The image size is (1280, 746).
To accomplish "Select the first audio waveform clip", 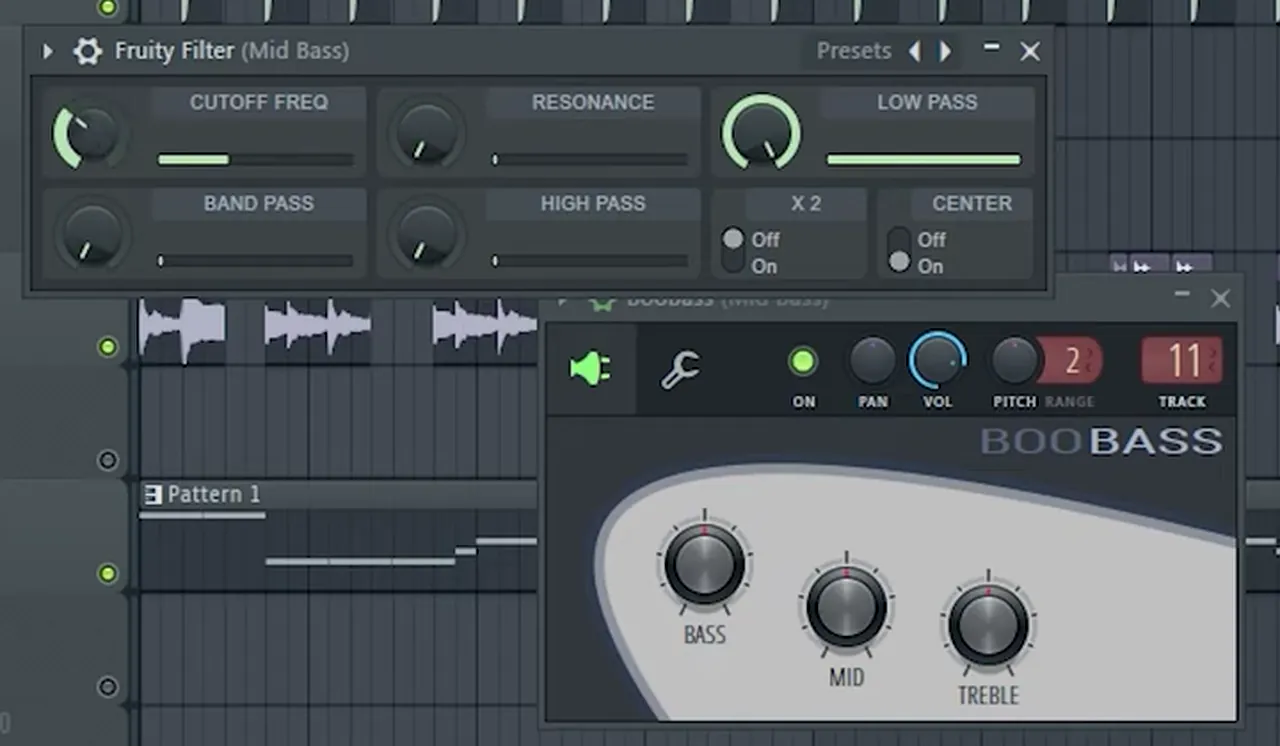I will 182,330.
